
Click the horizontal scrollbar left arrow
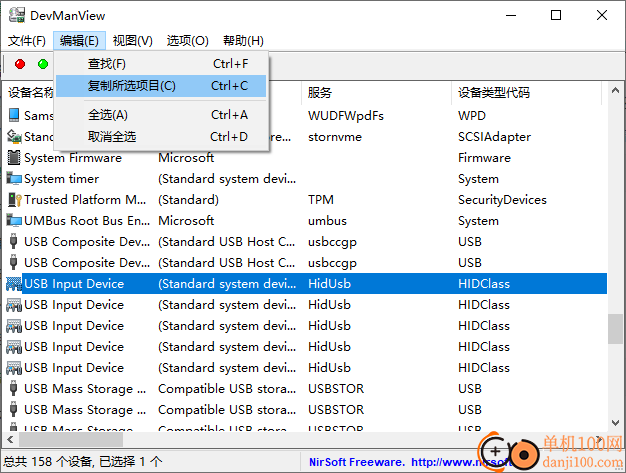pyautogui.click(x=10, y=439)
